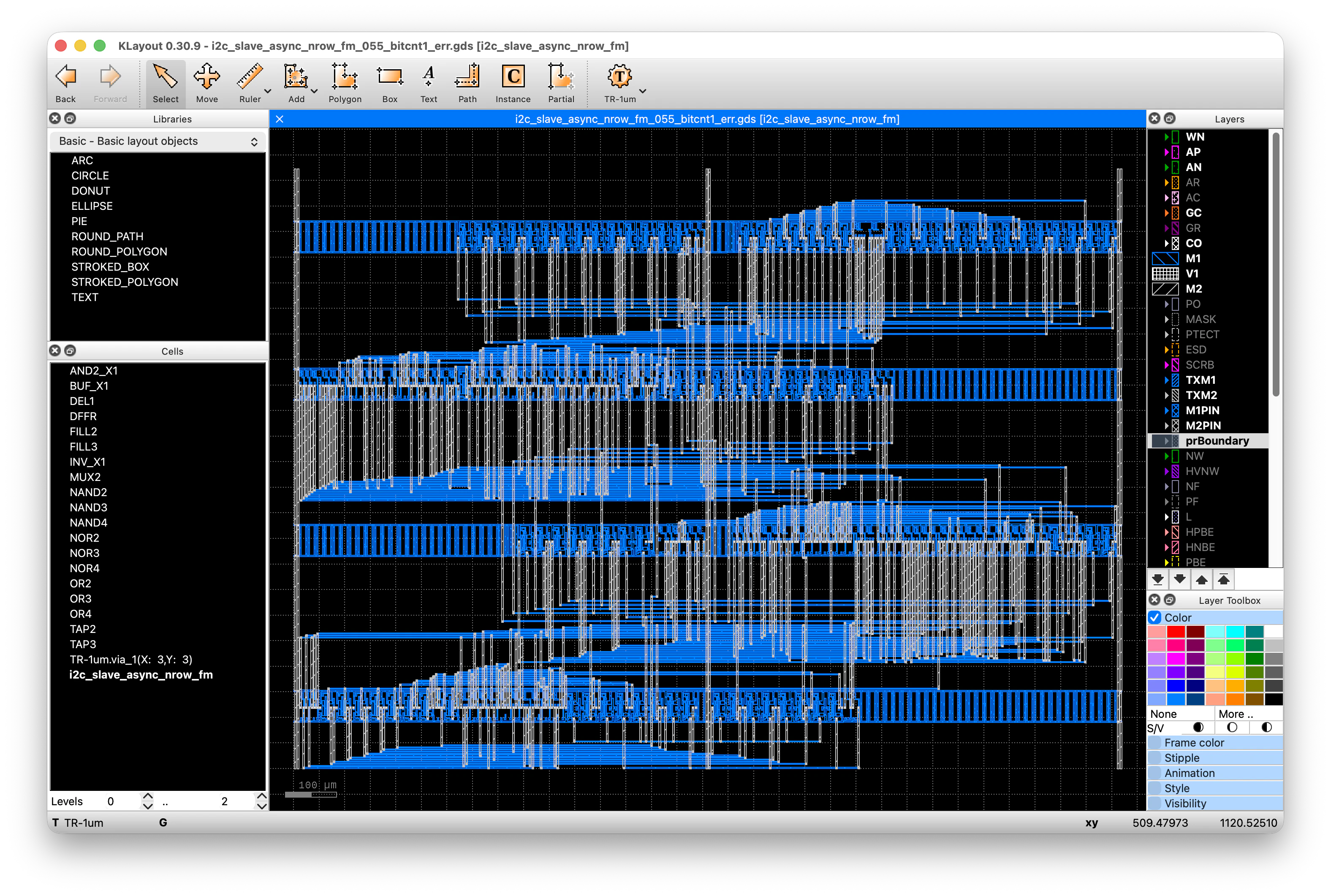
Task: Pick the Ruler tool
Action: 250,84
